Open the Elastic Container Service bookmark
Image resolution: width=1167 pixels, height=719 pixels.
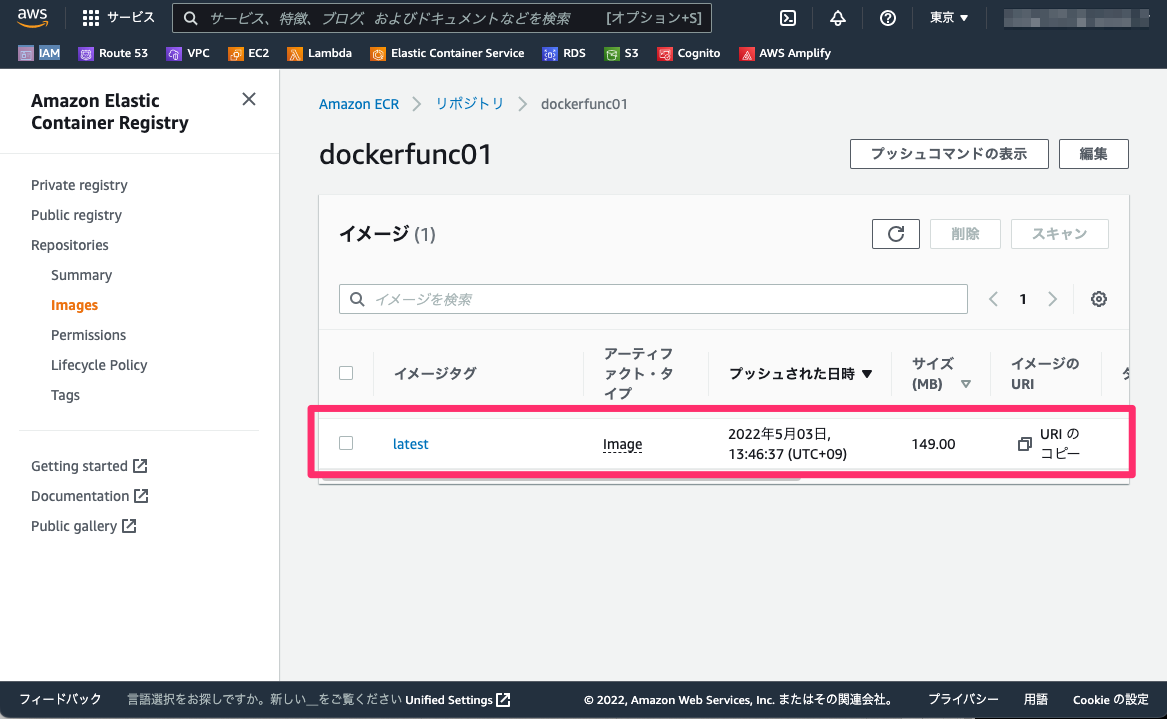coord(447,54)
